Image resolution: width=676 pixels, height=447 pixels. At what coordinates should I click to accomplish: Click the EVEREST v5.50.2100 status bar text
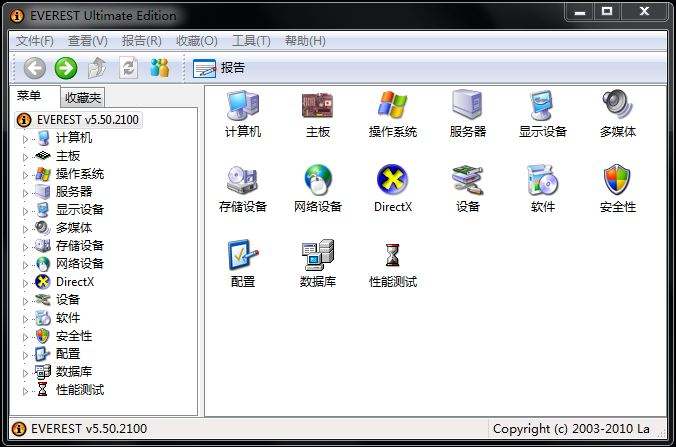[89, 428]
